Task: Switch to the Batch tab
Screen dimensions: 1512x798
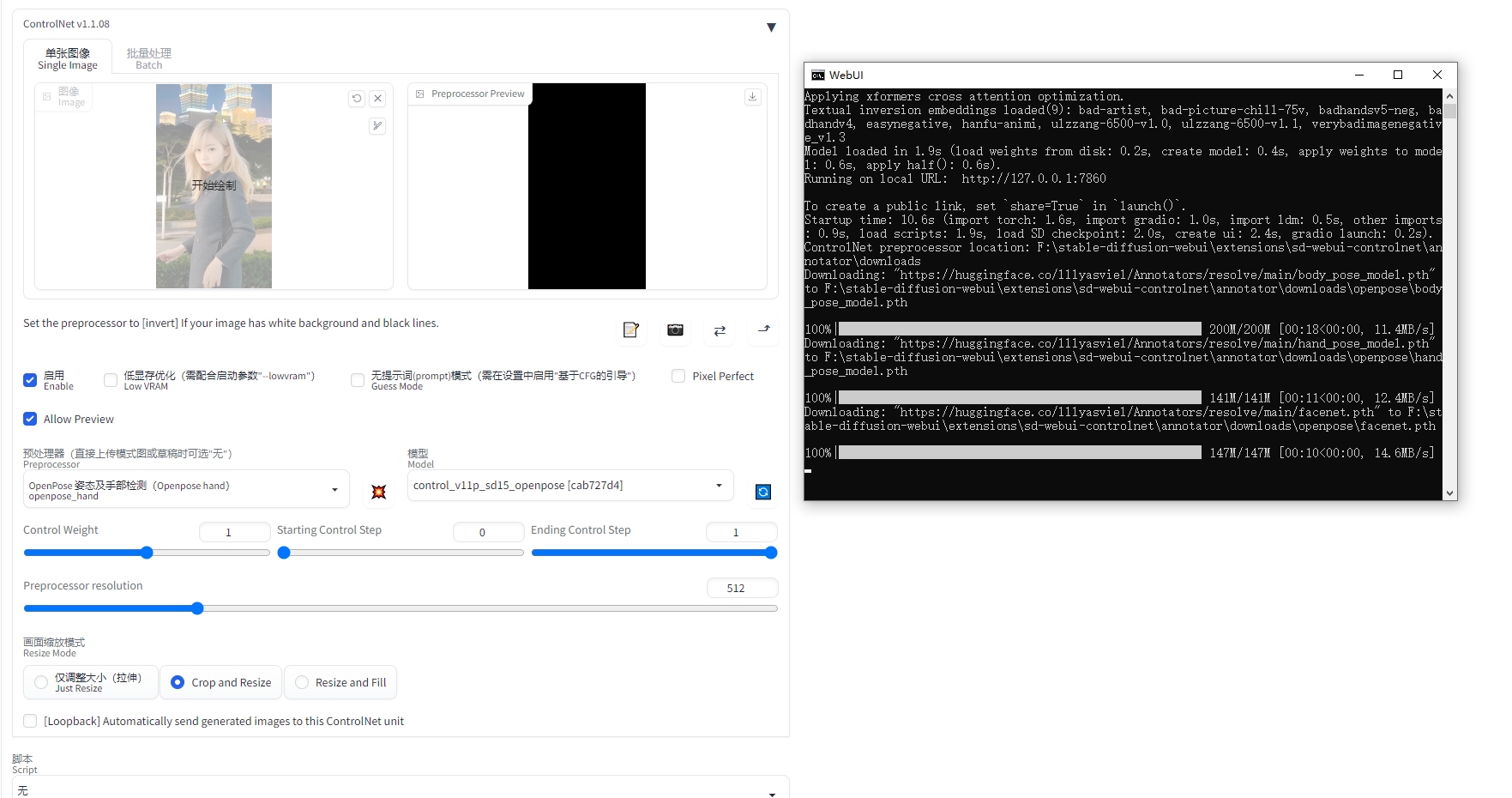Action: 148,57
